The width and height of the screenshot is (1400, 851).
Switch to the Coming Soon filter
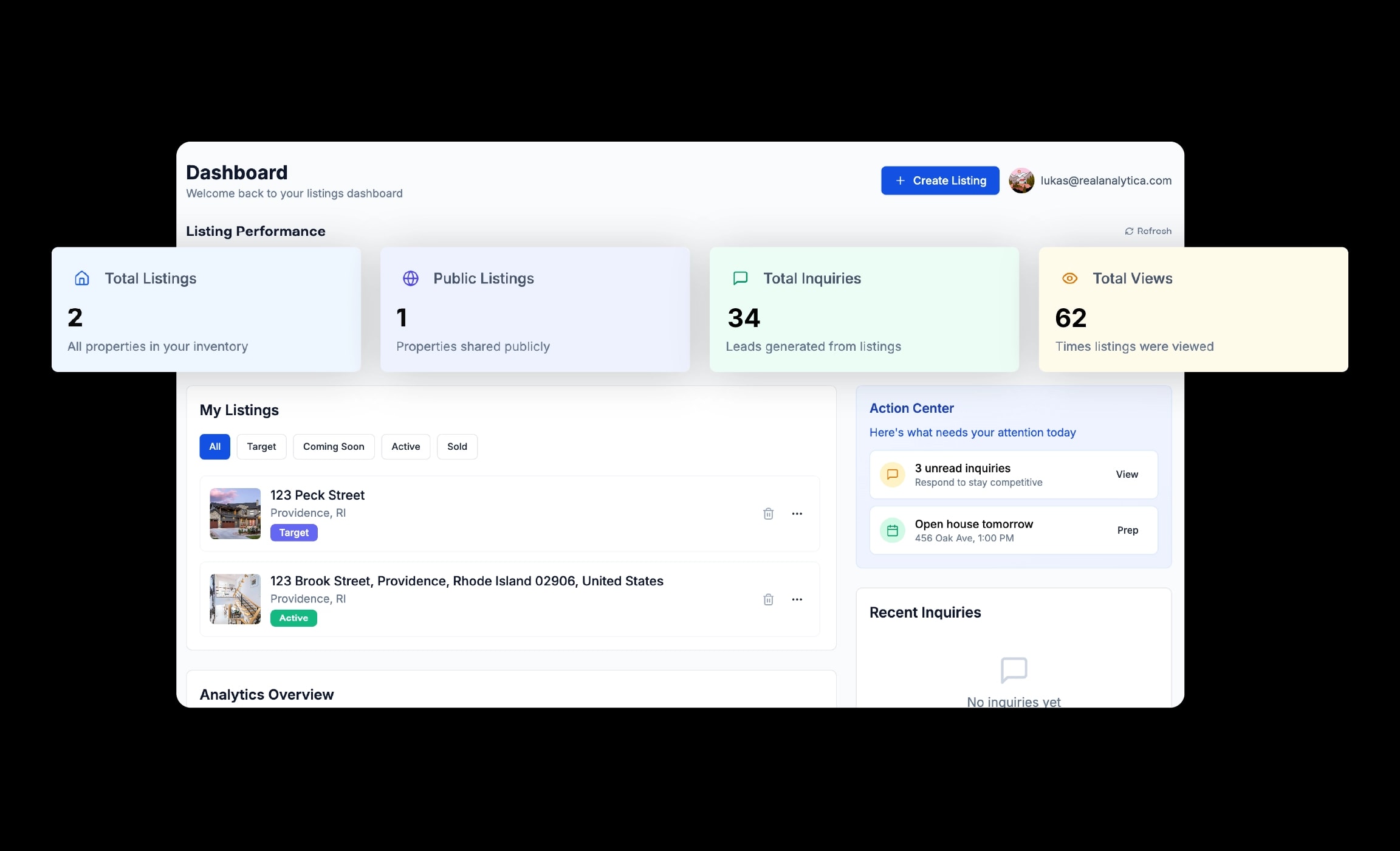click(x=334, y=447)
